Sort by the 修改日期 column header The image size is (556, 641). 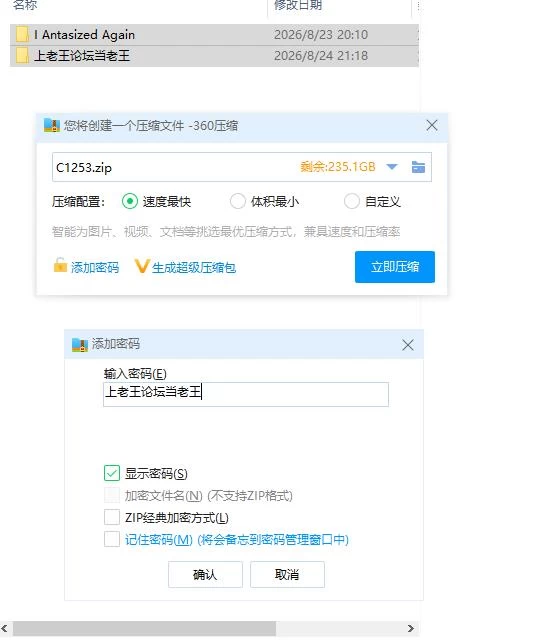click(x=298, y=5)
